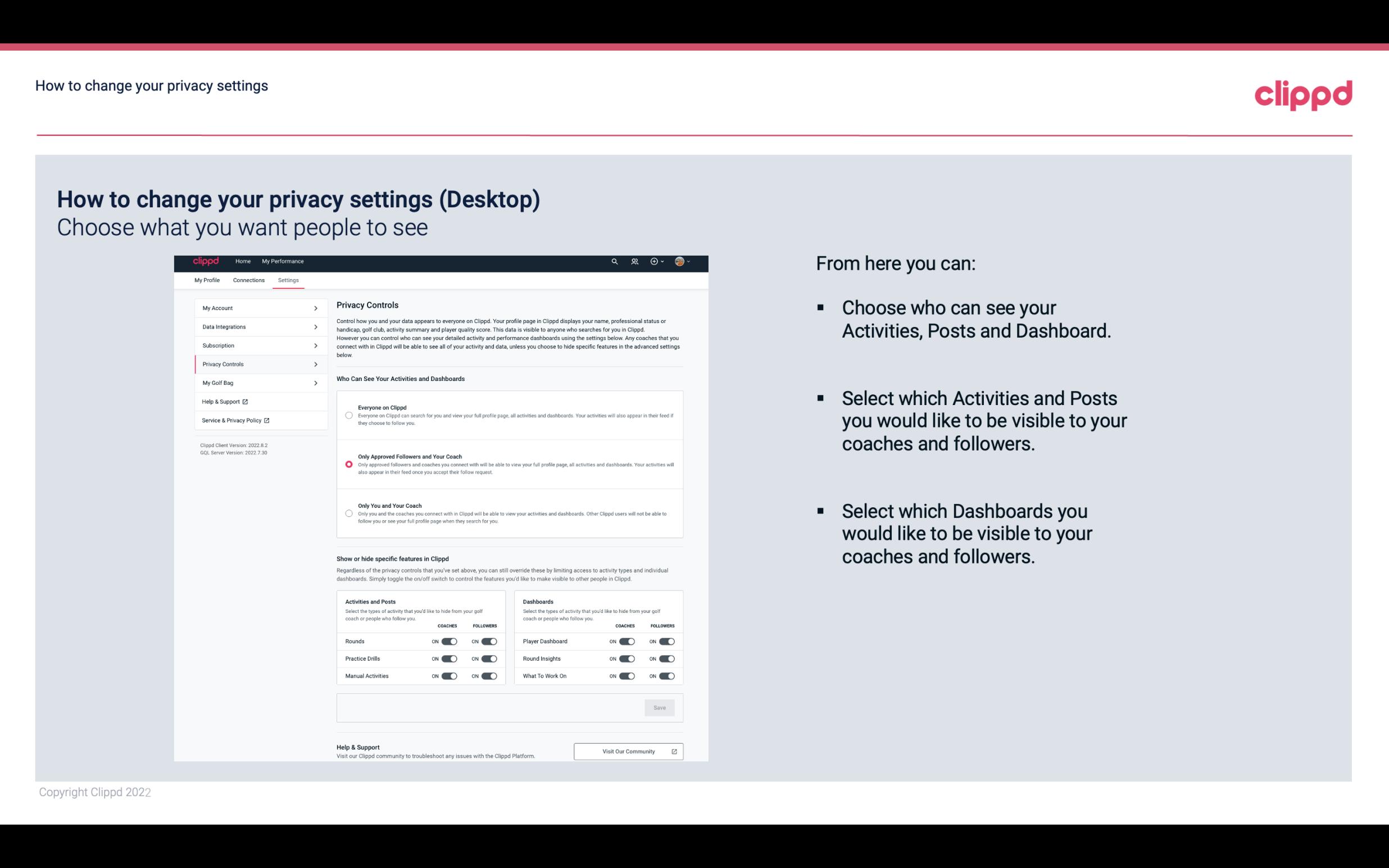This screenshot has width=1389, height=868.
Task: Click the My Performance navigation icon
Action: click(x=283, y=261)
